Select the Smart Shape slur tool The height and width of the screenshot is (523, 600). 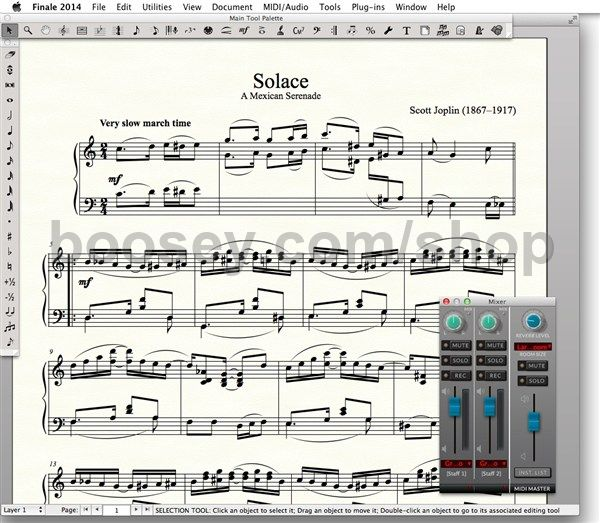coord(226,30)
